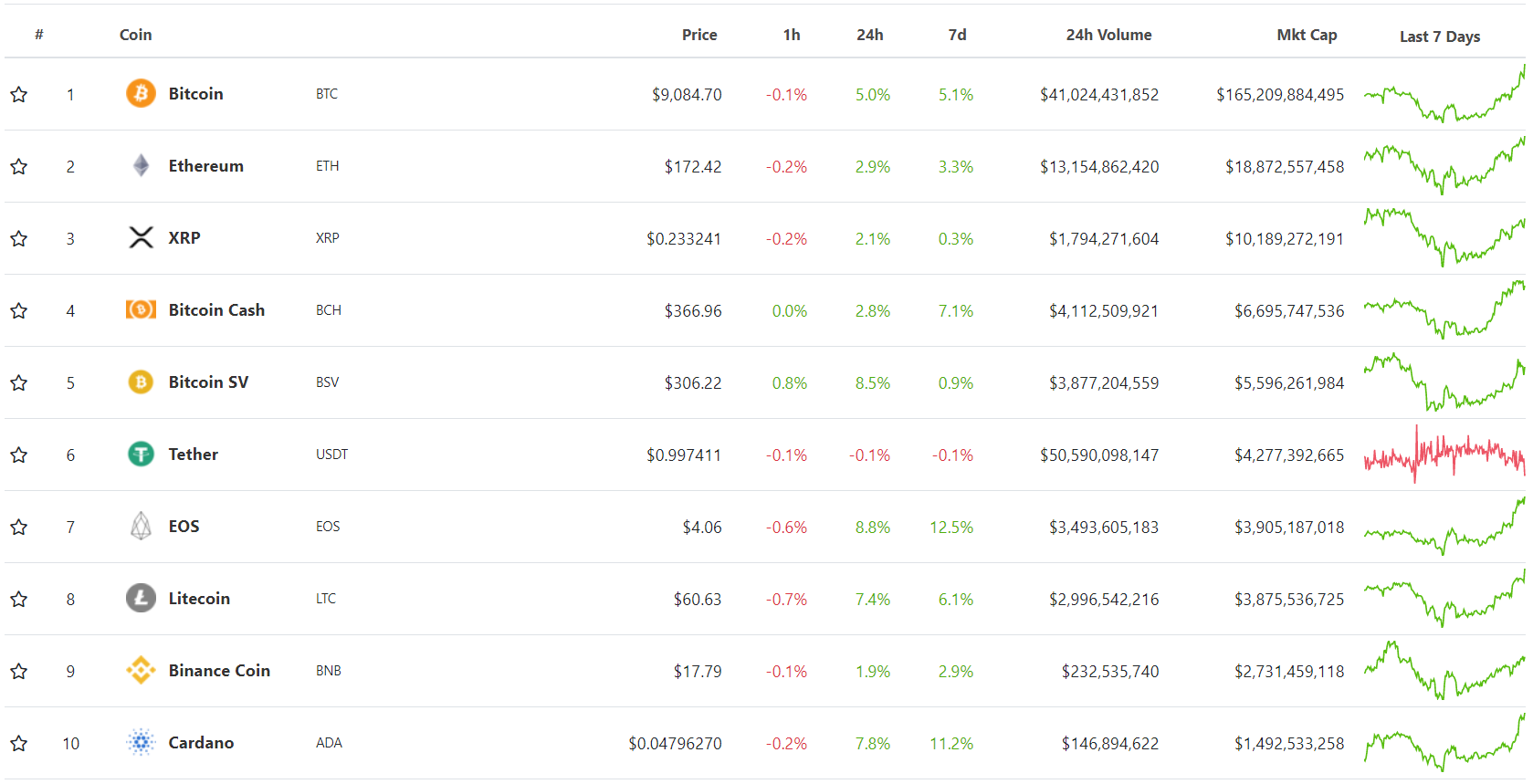Click the Bitcoin Cash logo icon
The image size is (1533, 784).
click(x=141, y=309)
